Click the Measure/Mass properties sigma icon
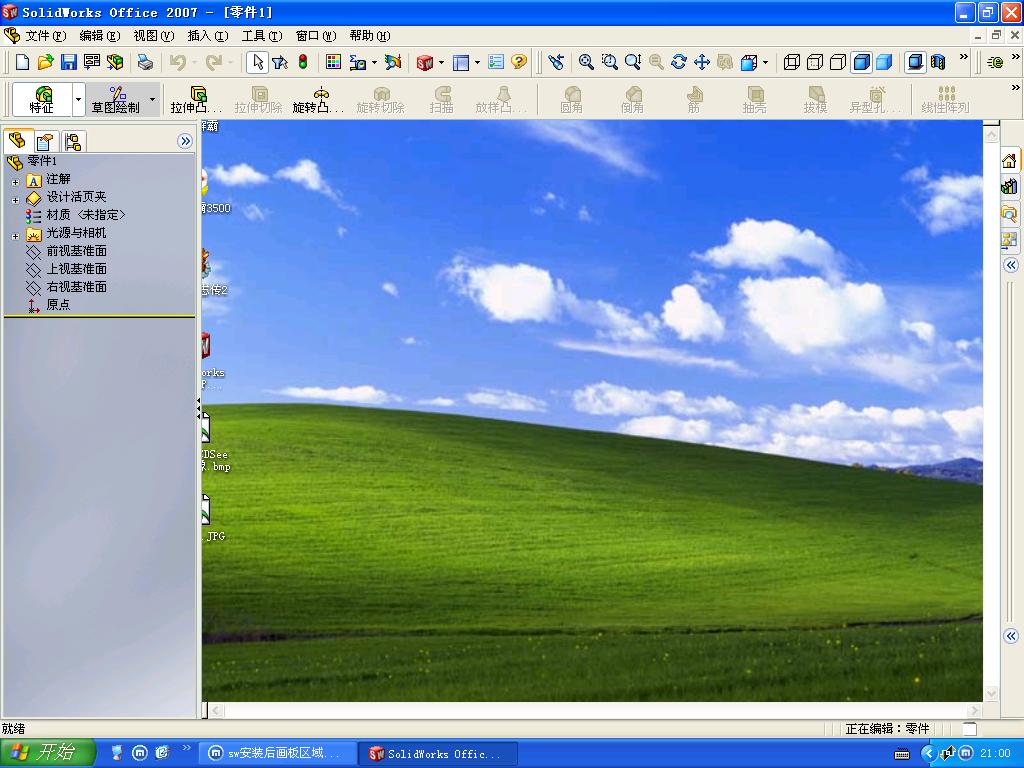This screenshot has width=1024, height=768. (357, 62)
